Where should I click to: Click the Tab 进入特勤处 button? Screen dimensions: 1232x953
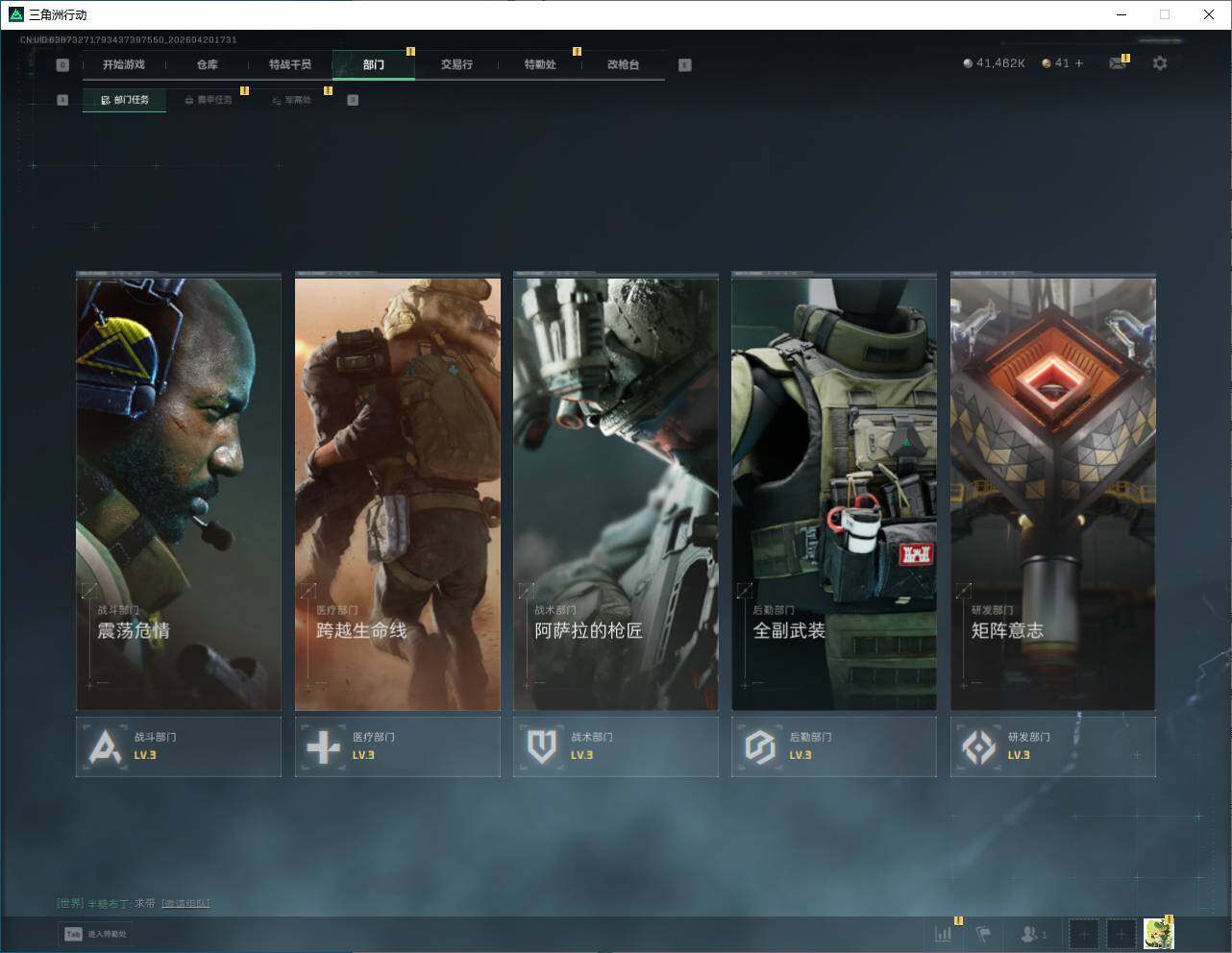[x=95, y=934]
